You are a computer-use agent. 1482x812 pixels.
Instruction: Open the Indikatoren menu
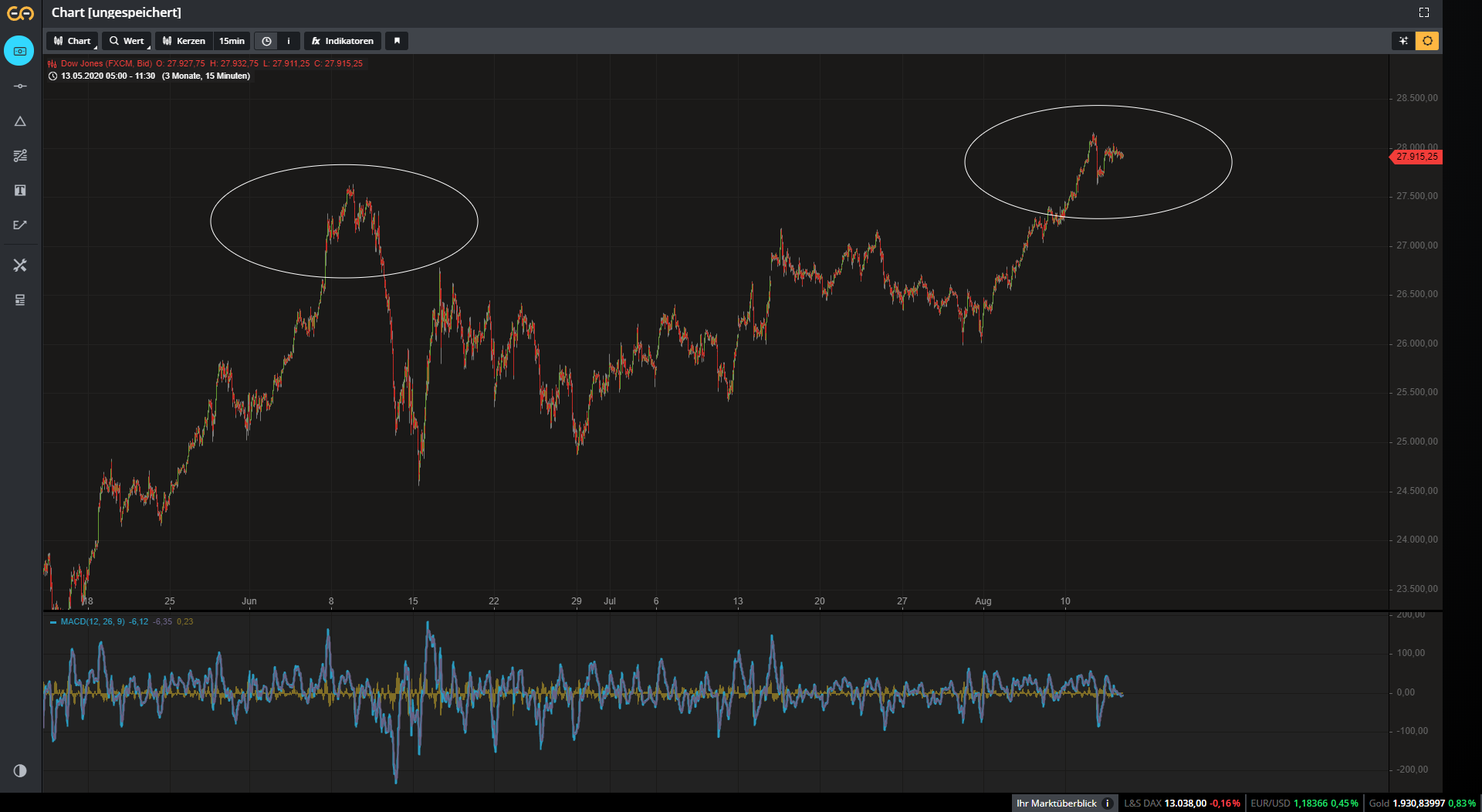[x=342, y=41]
